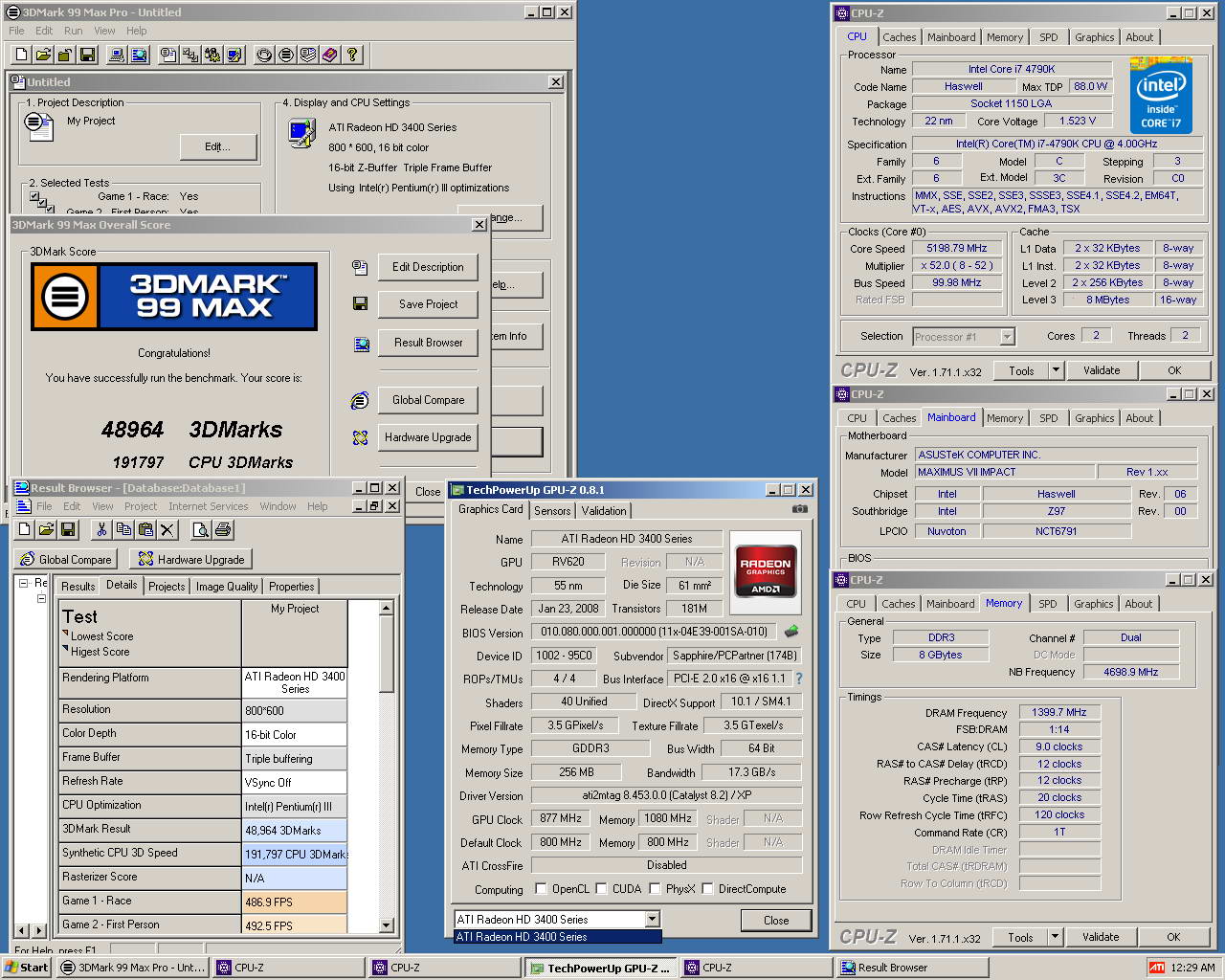Toggle CUDA checkbox in GPU-Z
The image size is (1225, 980).
tap(601, 888)
